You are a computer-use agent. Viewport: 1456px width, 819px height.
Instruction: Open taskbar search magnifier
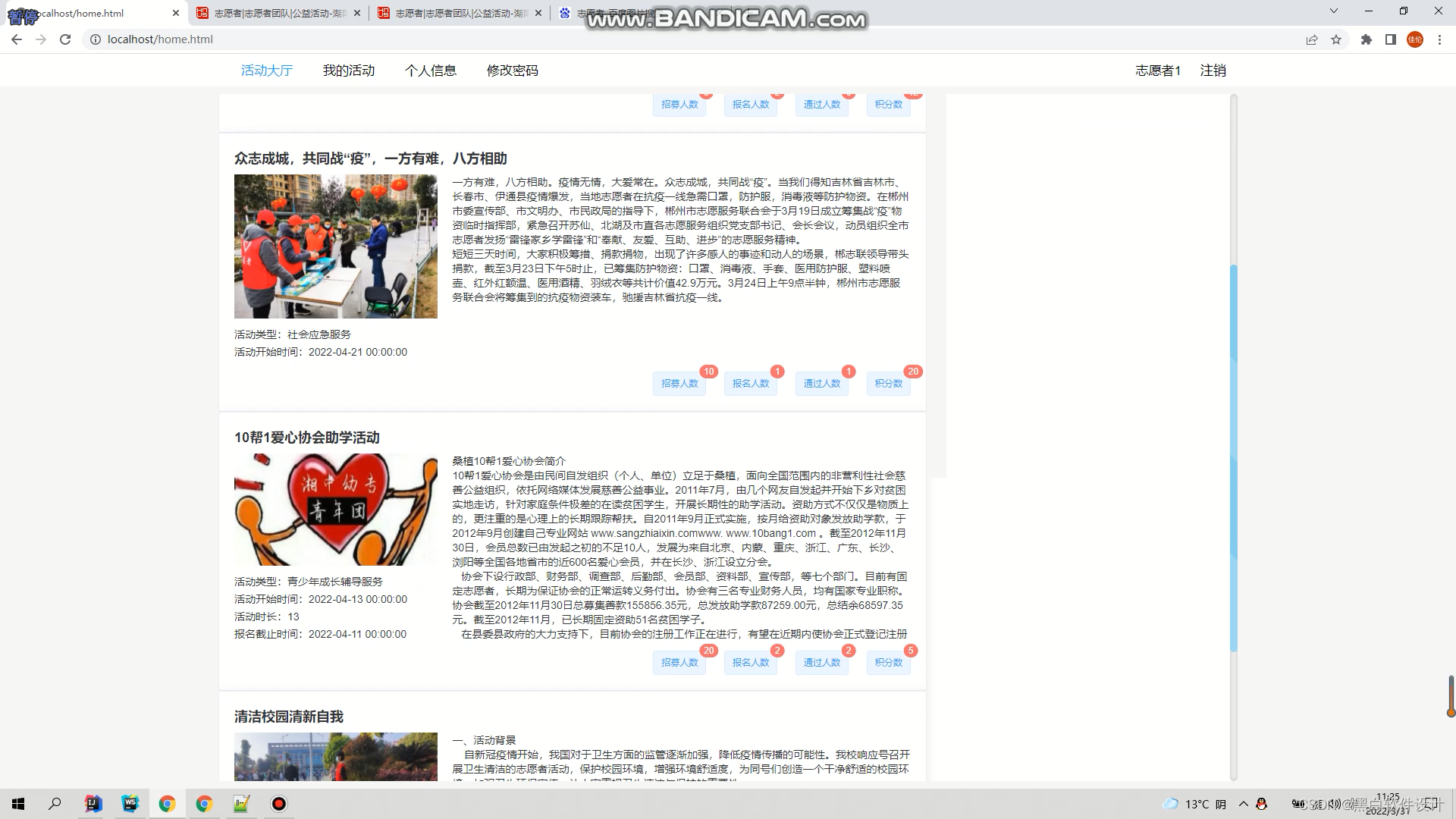point(55,804)
